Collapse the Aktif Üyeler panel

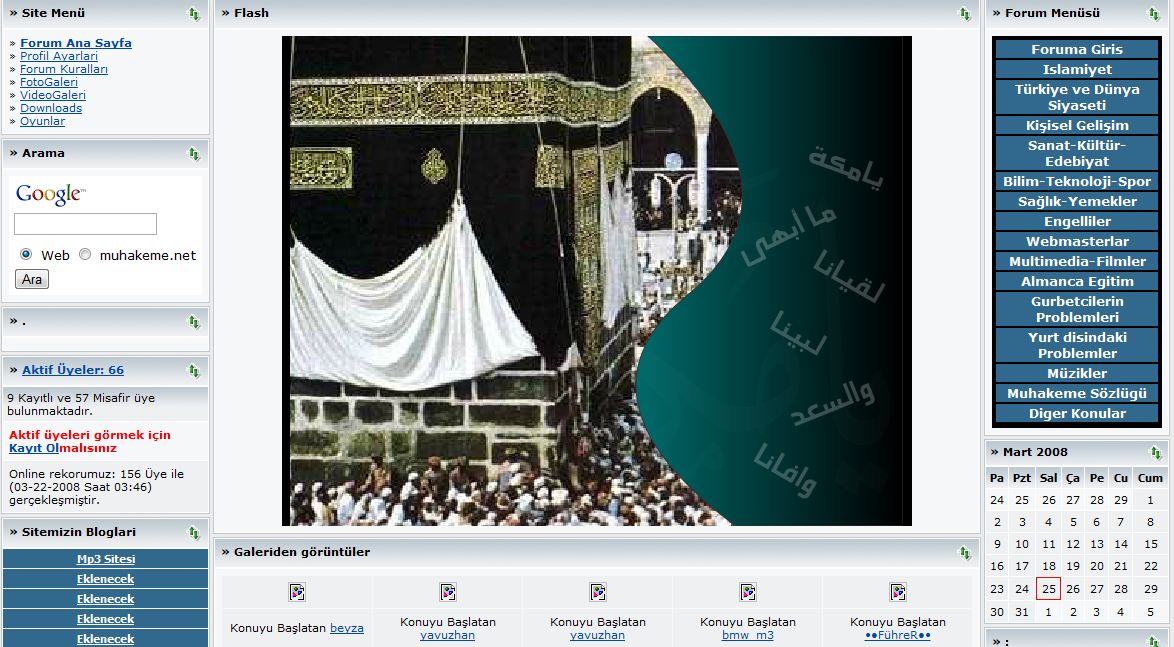tap(194, 371)
